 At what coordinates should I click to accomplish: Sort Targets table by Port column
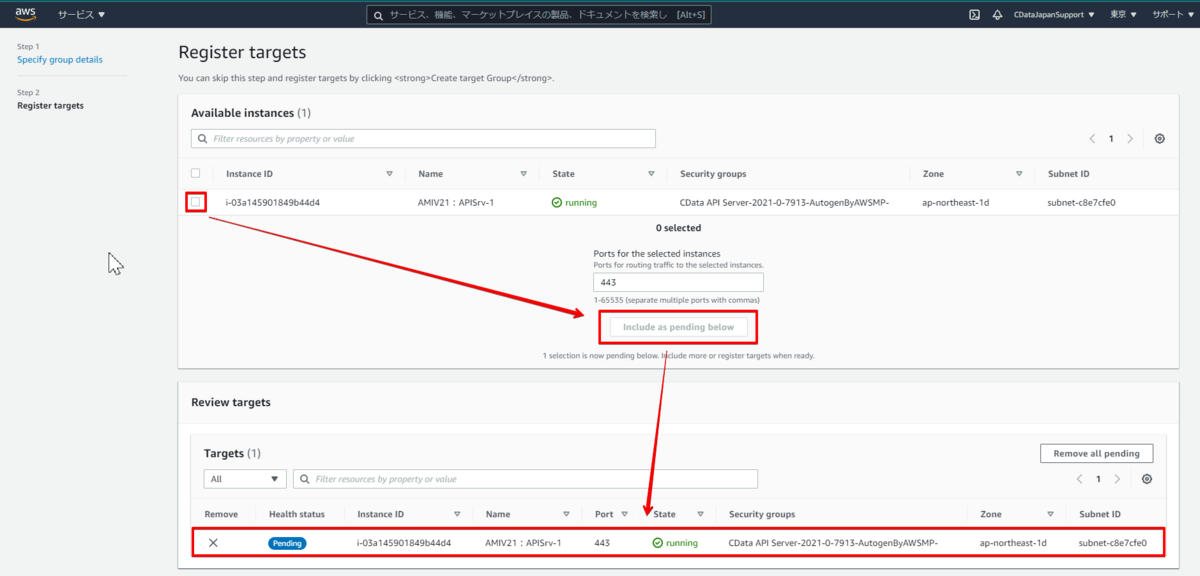tap(625, 514)
